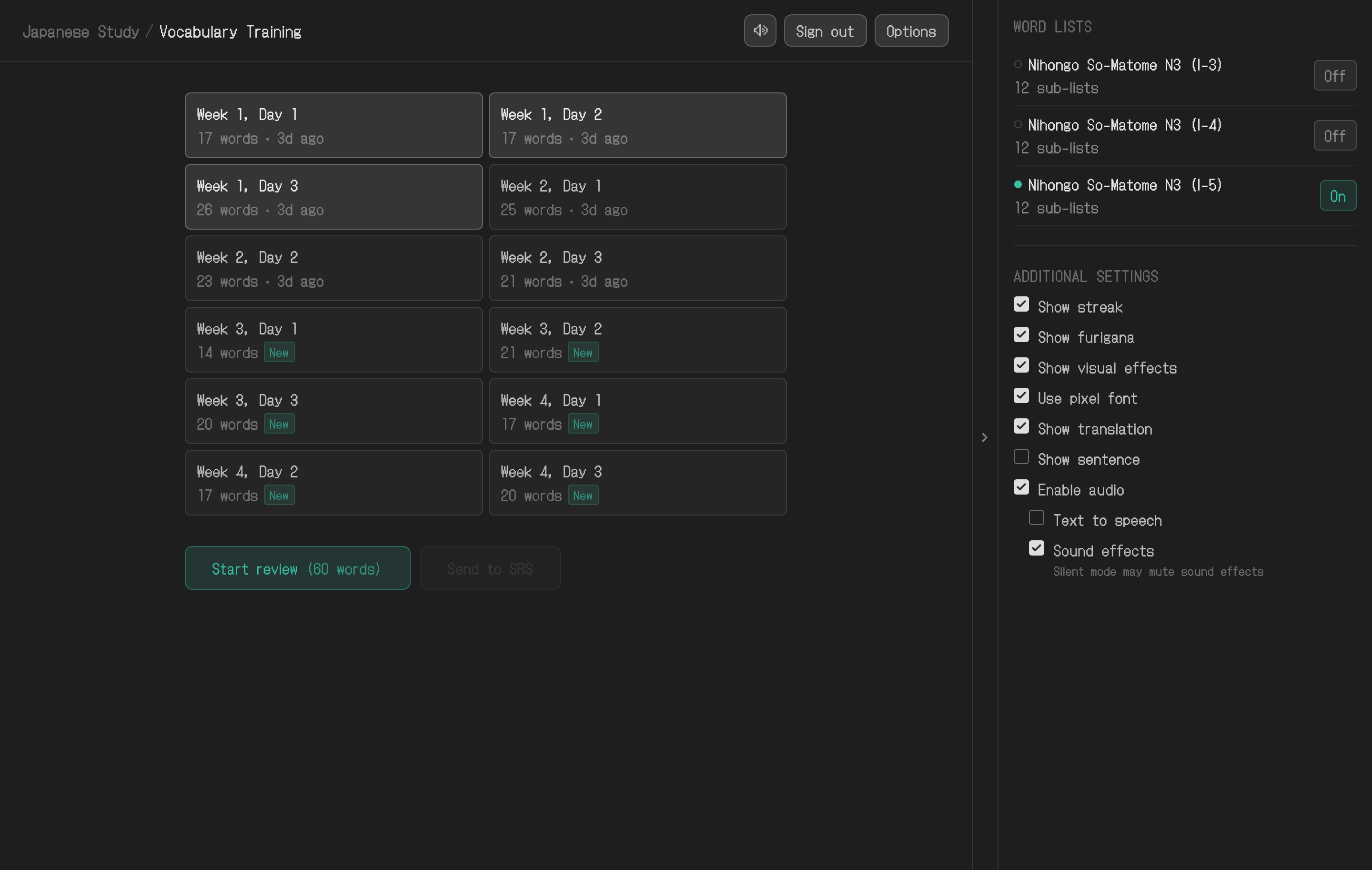Uncheck Sound effects
Viewport: 1372px width, 870px height.
coord(1037,548)
